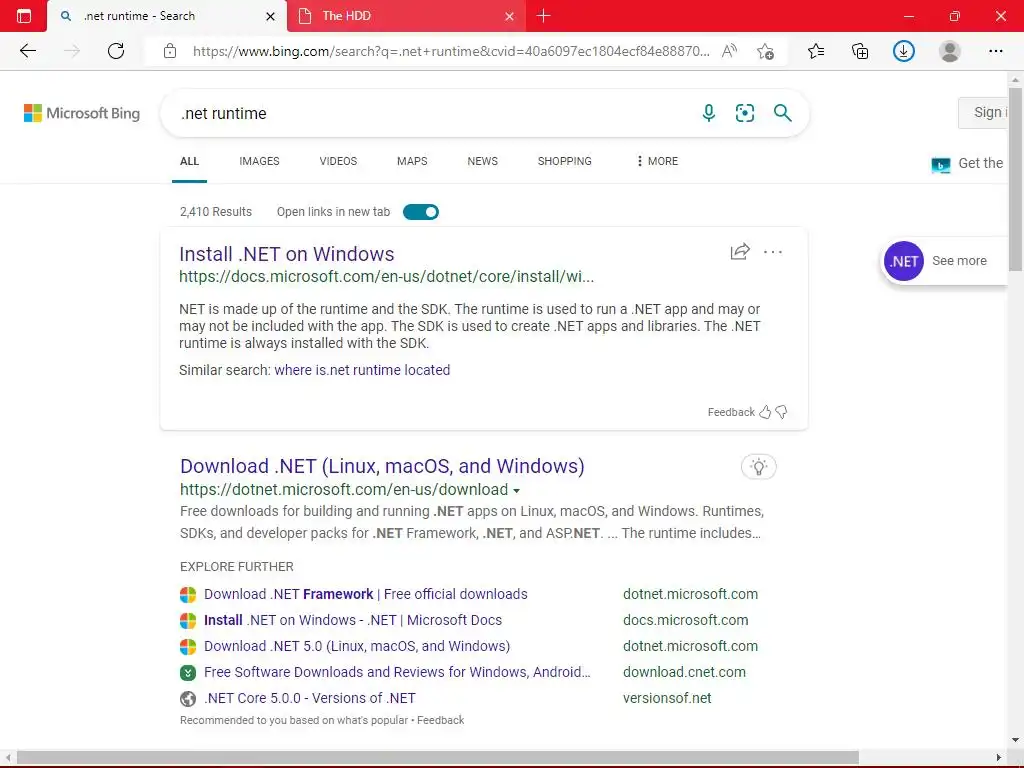Open Install .NET on Windows Microsoft Docs link
The width and height of the screenshot is (1024, 768).
coord(353,620)
